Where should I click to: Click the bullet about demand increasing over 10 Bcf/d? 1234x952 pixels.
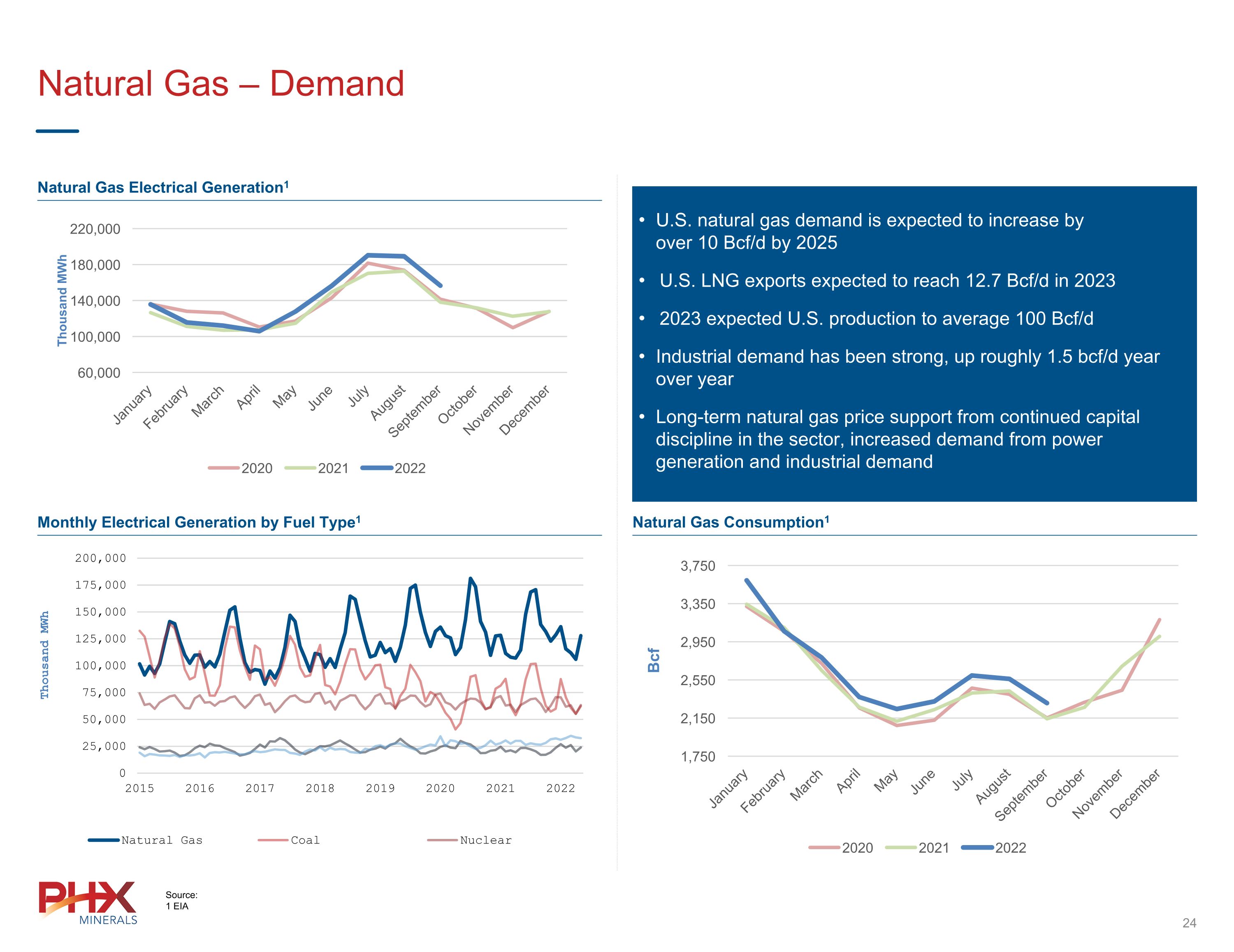[x=861, y=231]
